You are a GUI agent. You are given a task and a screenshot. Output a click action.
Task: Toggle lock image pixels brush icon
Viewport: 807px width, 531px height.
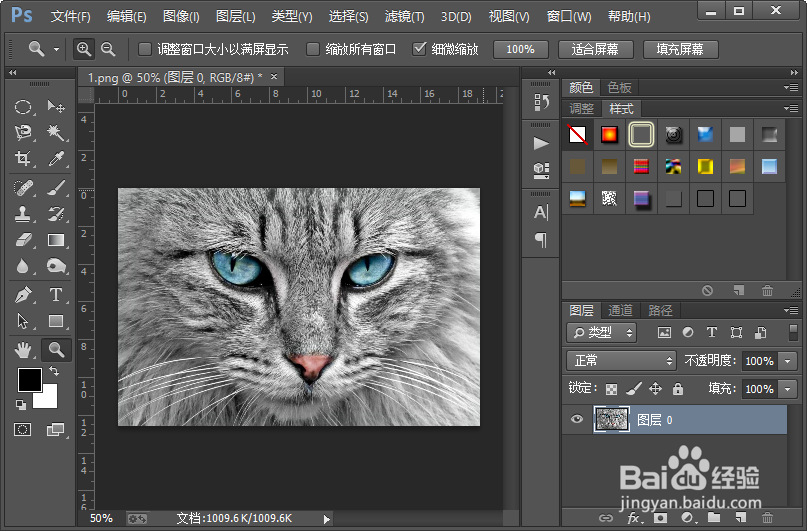click(x=634, y=388)
